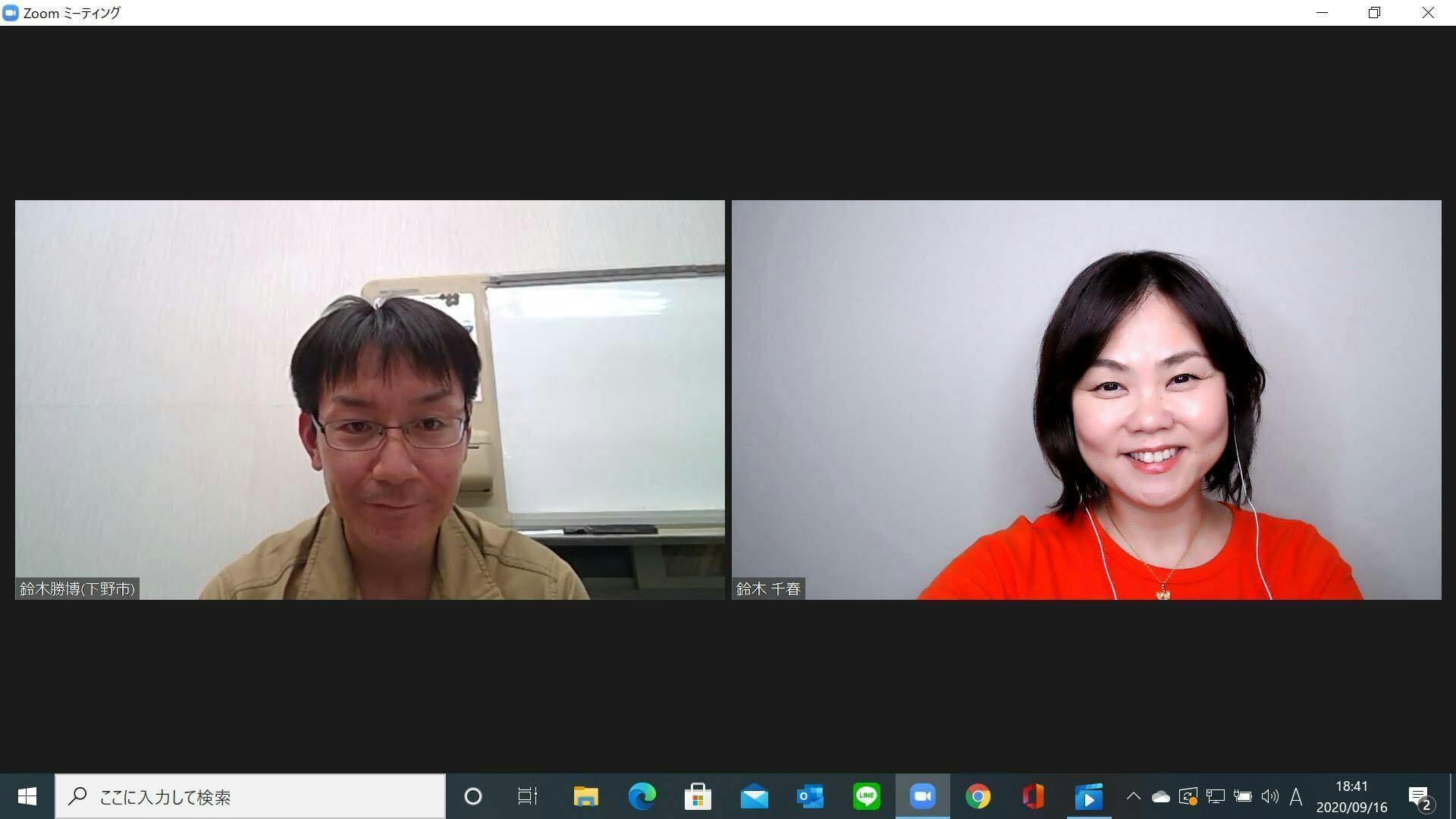Click the taskbar search box
This screenshot has width=1456, height=819.
click(250, 796)
